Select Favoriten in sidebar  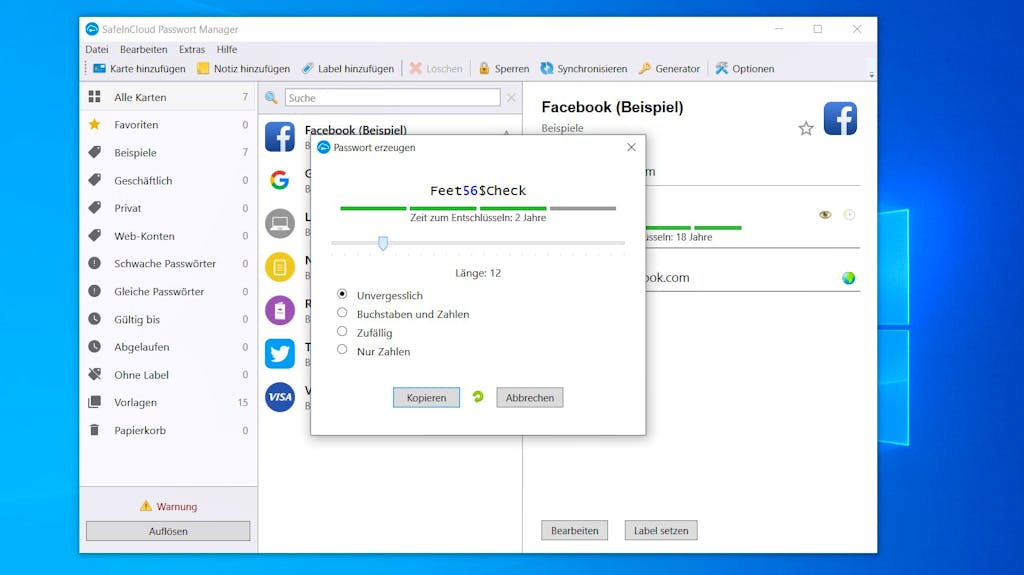(168, 124)
